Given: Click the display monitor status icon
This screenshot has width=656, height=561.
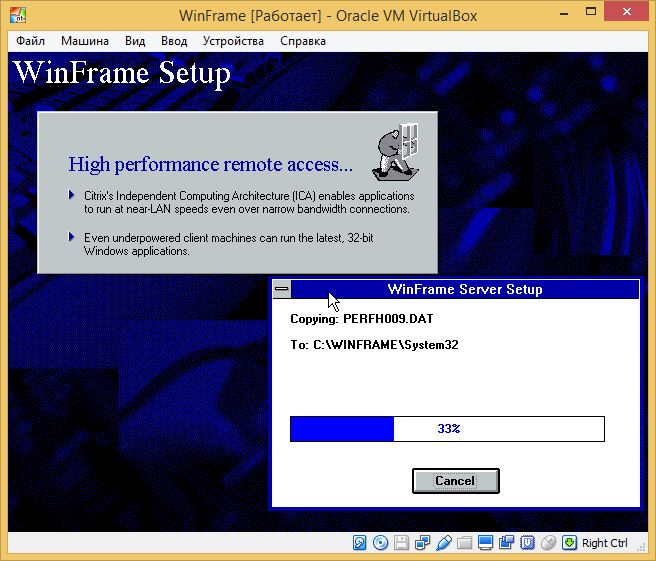Looking at the screenshot, I should pos(485,543).
